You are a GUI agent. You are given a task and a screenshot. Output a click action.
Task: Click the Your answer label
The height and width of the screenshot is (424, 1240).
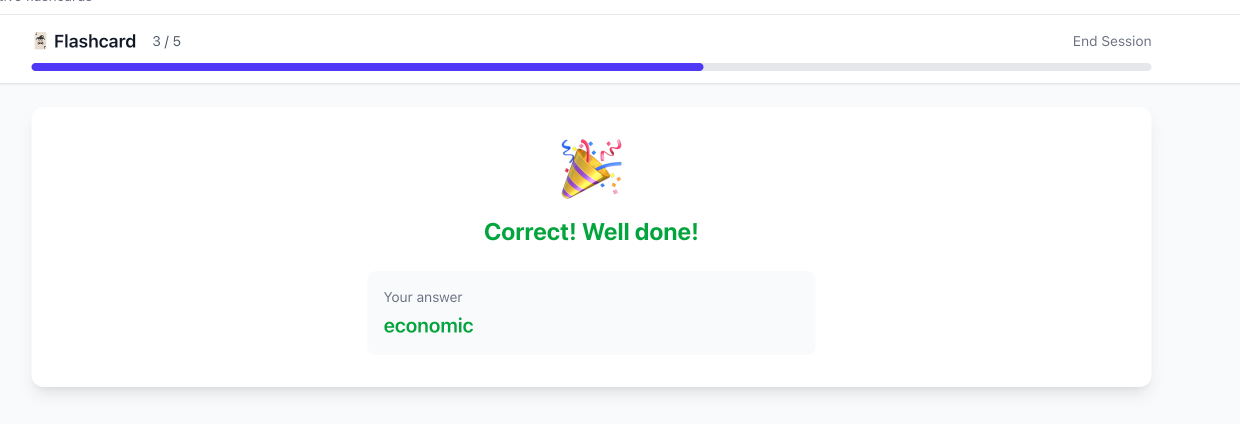point(423,297)
